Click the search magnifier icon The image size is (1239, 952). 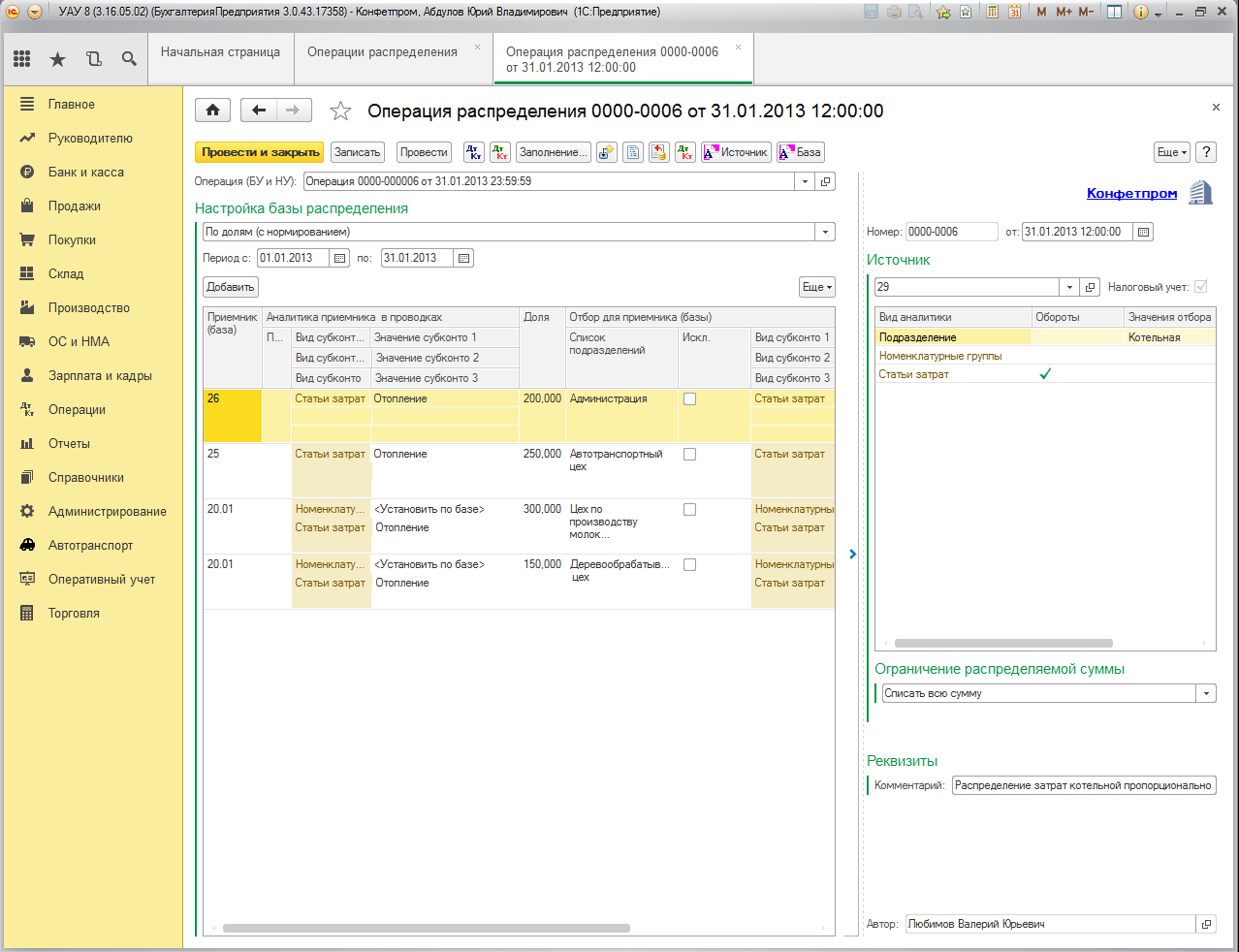(129, 59)
